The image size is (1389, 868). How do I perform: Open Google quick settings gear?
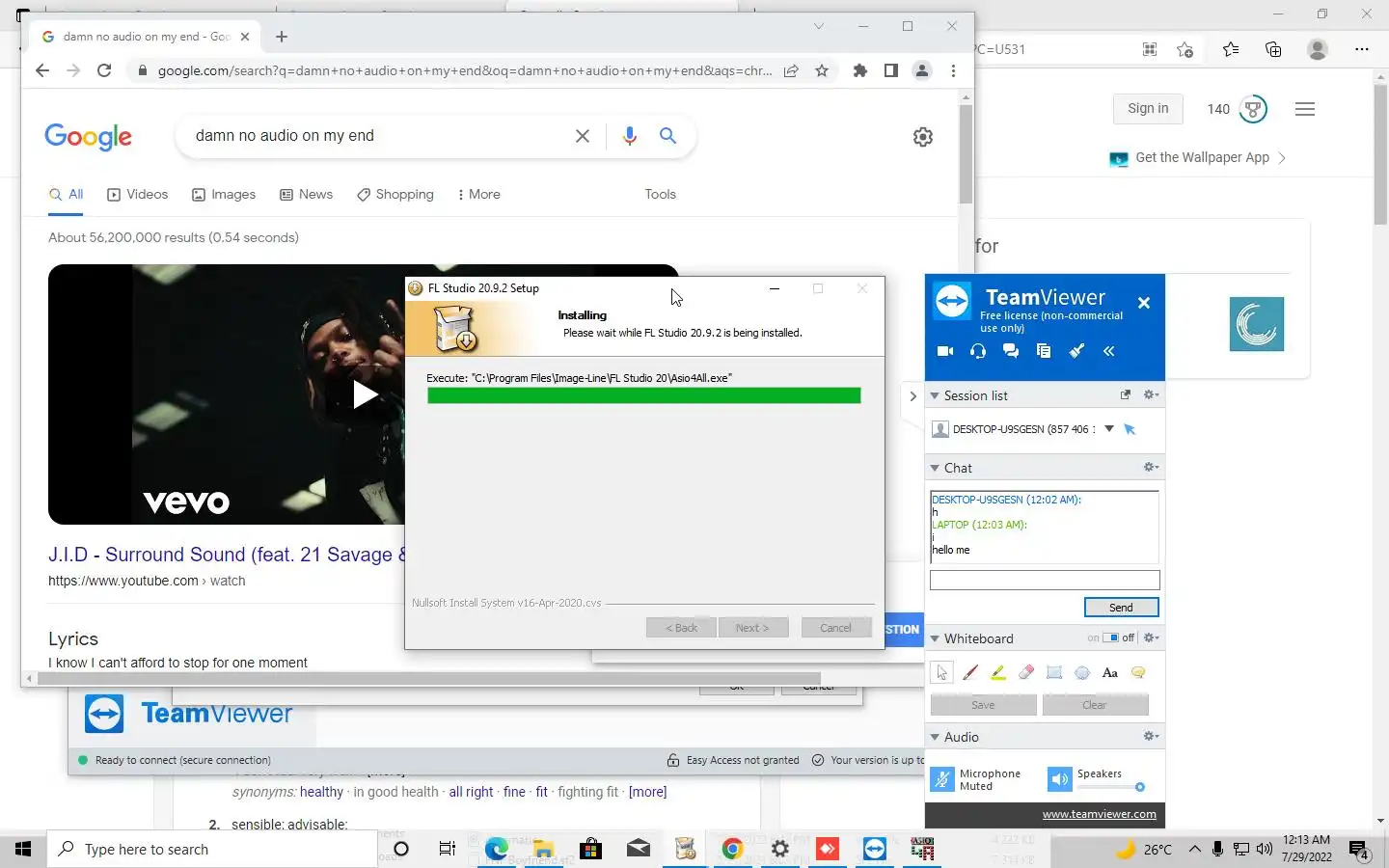pos(923,137)
